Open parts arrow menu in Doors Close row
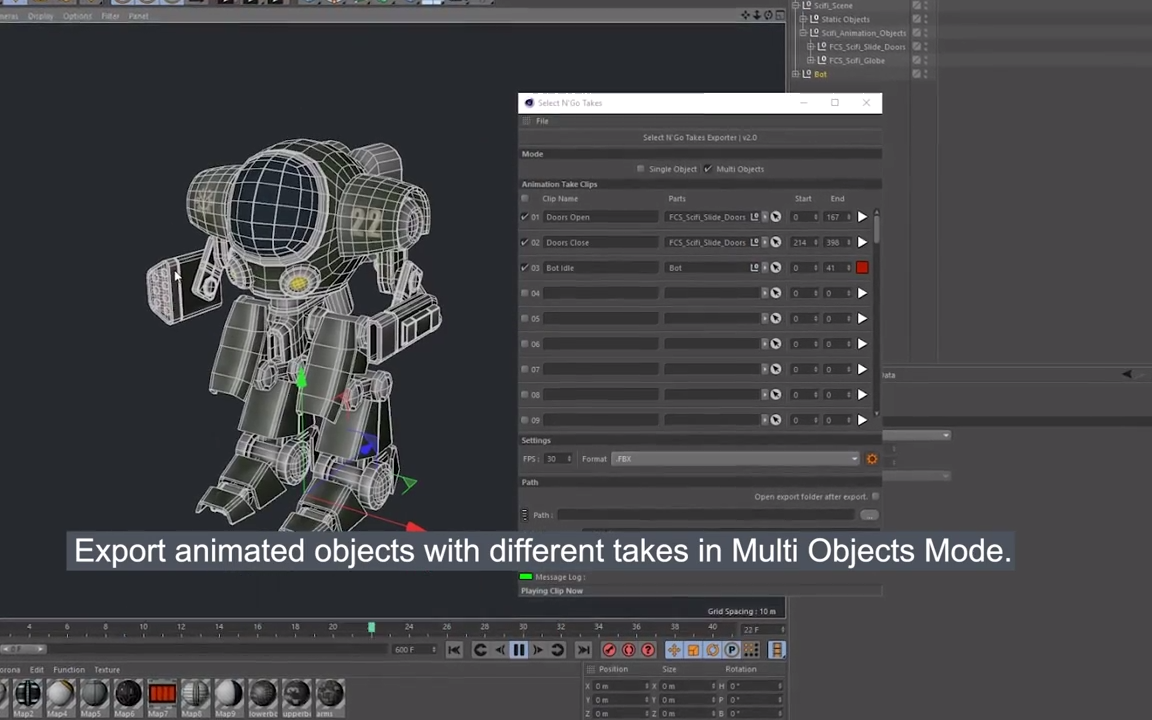This screenshot has height=720, width=1152. (x=765, y=242)
